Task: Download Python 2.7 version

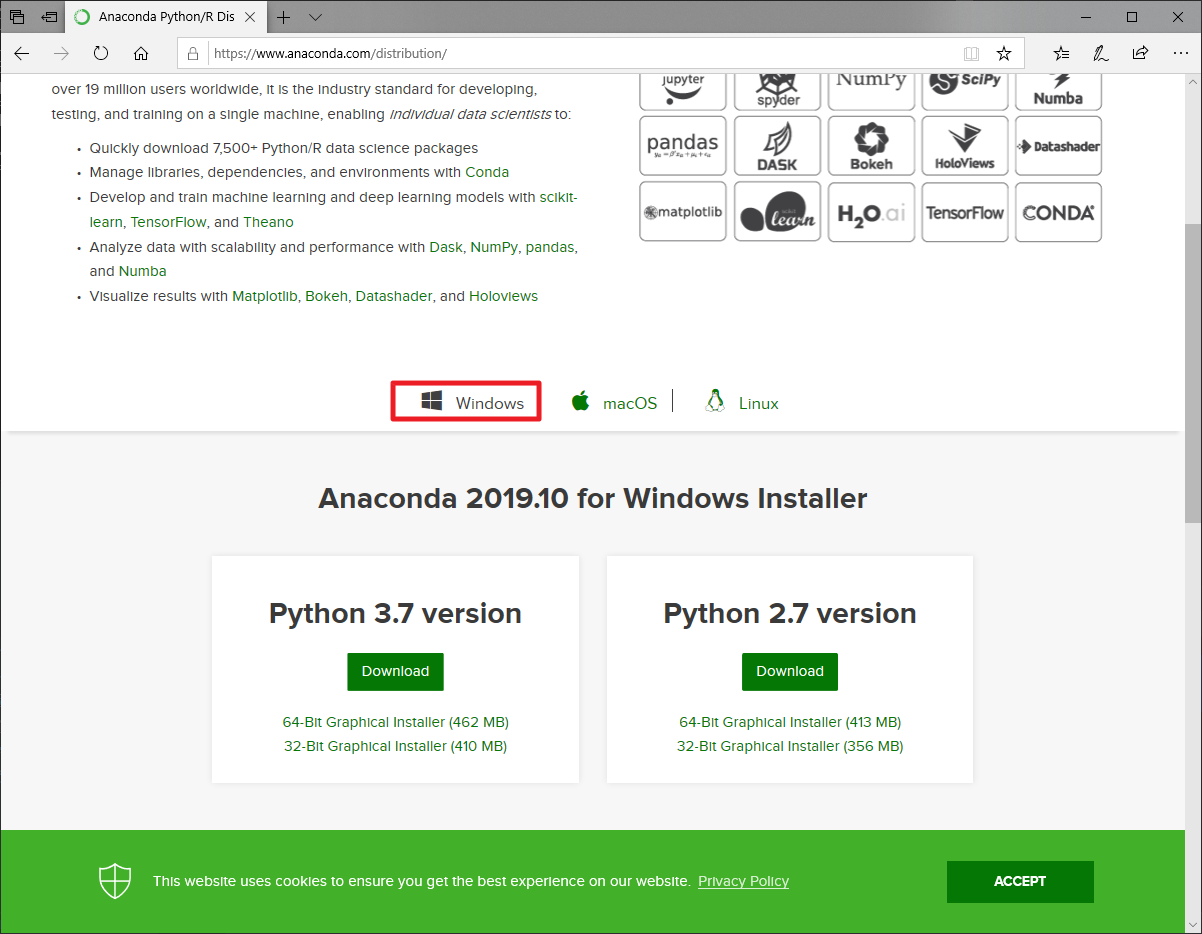Action: pos(790,671)
